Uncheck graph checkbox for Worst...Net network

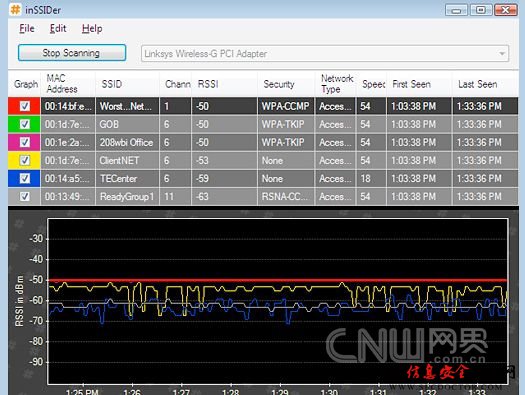25,106
